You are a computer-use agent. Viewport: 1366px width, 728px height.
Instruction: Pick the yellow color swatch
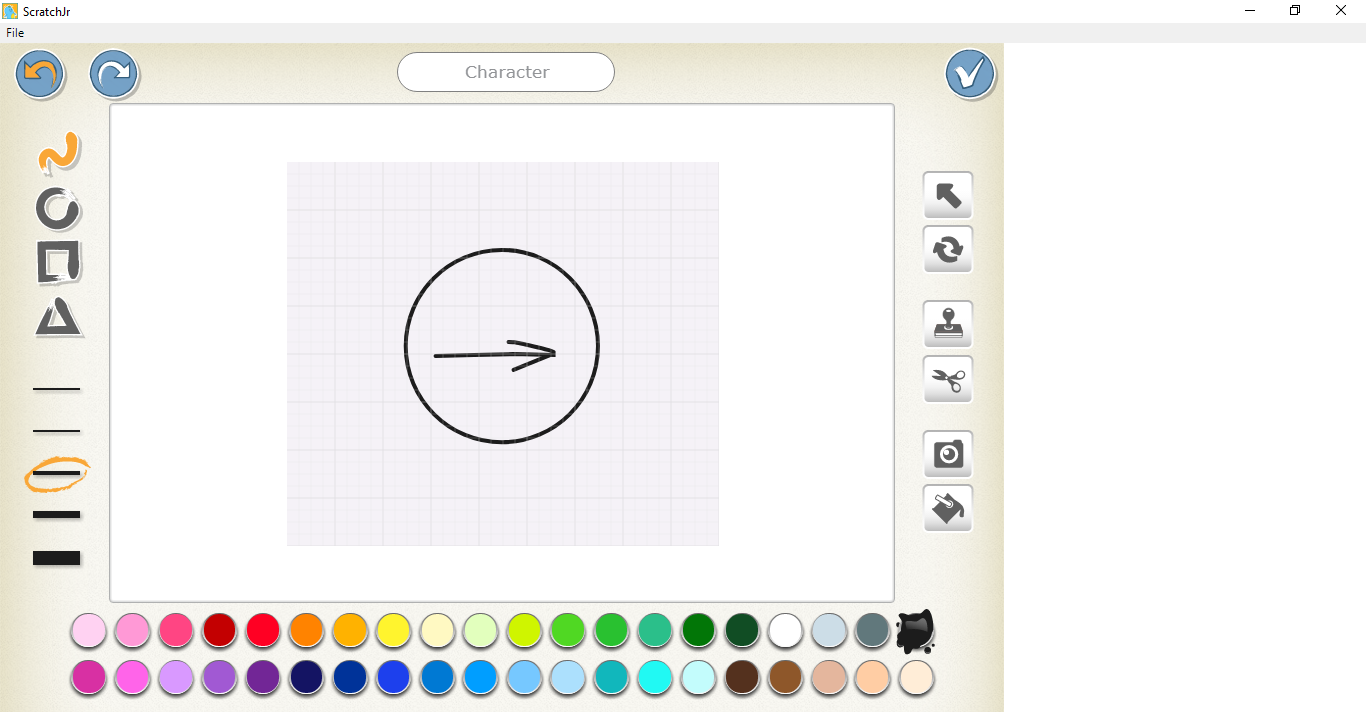[x=394, y=631]
